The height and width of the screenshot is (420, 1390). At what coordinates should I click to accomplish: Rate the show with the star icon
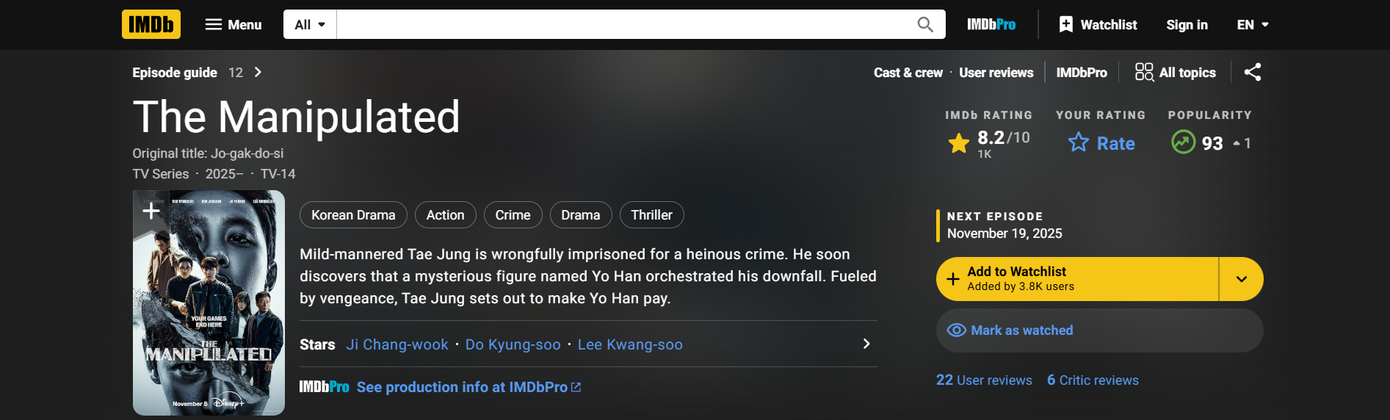pyautogui.click(x=1078, y=143)
